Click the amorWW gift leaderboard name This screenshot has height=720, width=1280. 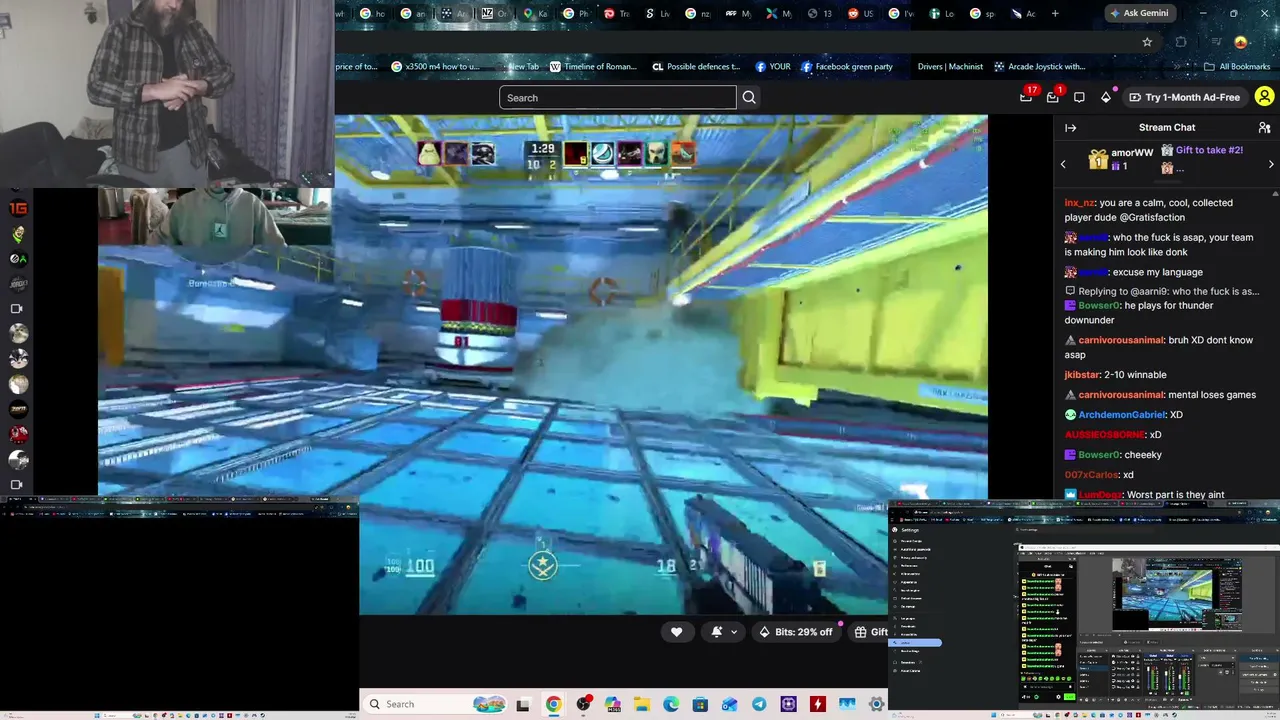(x=1132, y=153)
